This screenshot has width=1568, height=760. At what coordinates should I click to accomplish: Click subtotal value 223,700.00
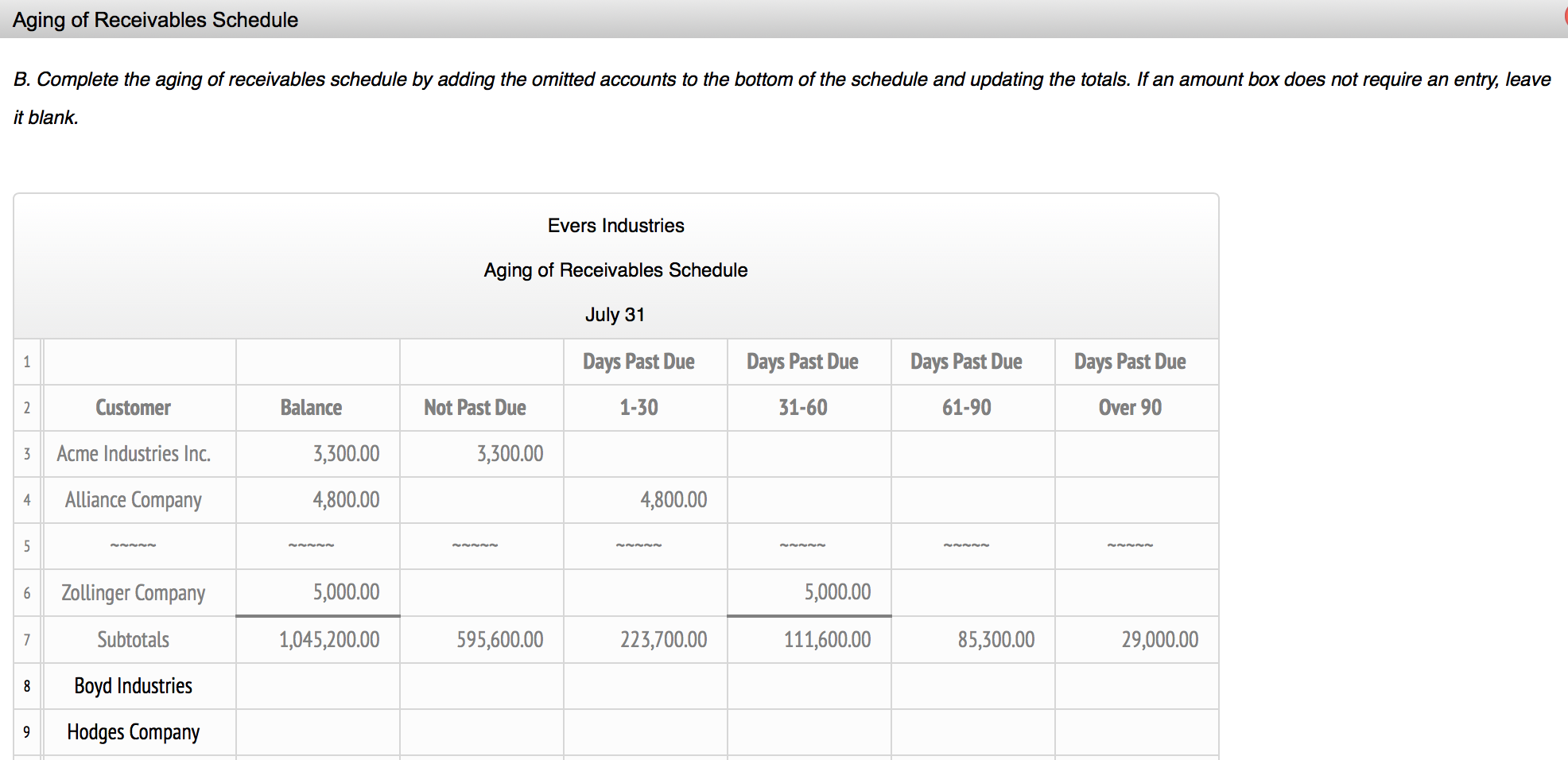pos(664,640)
